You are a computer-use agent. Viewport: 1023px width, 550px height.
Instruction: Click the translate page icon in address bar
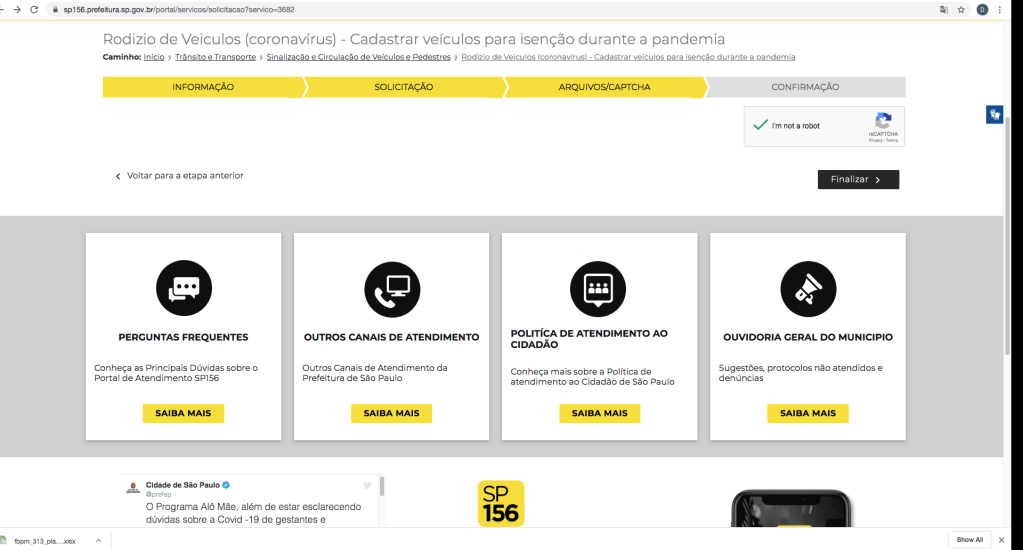tap(943, 10)
